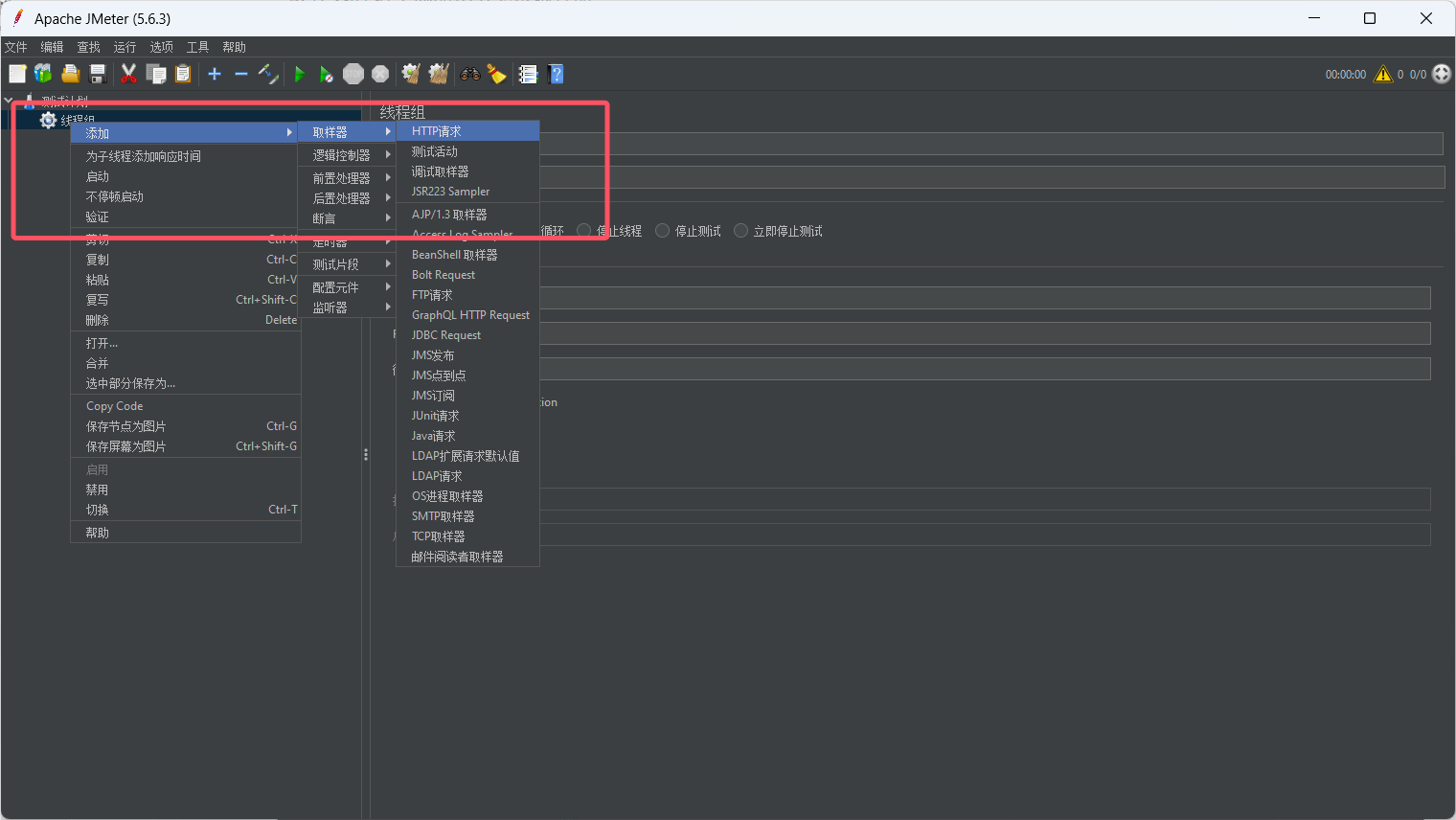Expand the 断言 submenu
Viewport: 1456px width, 820px height.
pyautogui.click(x=347, y=218)
